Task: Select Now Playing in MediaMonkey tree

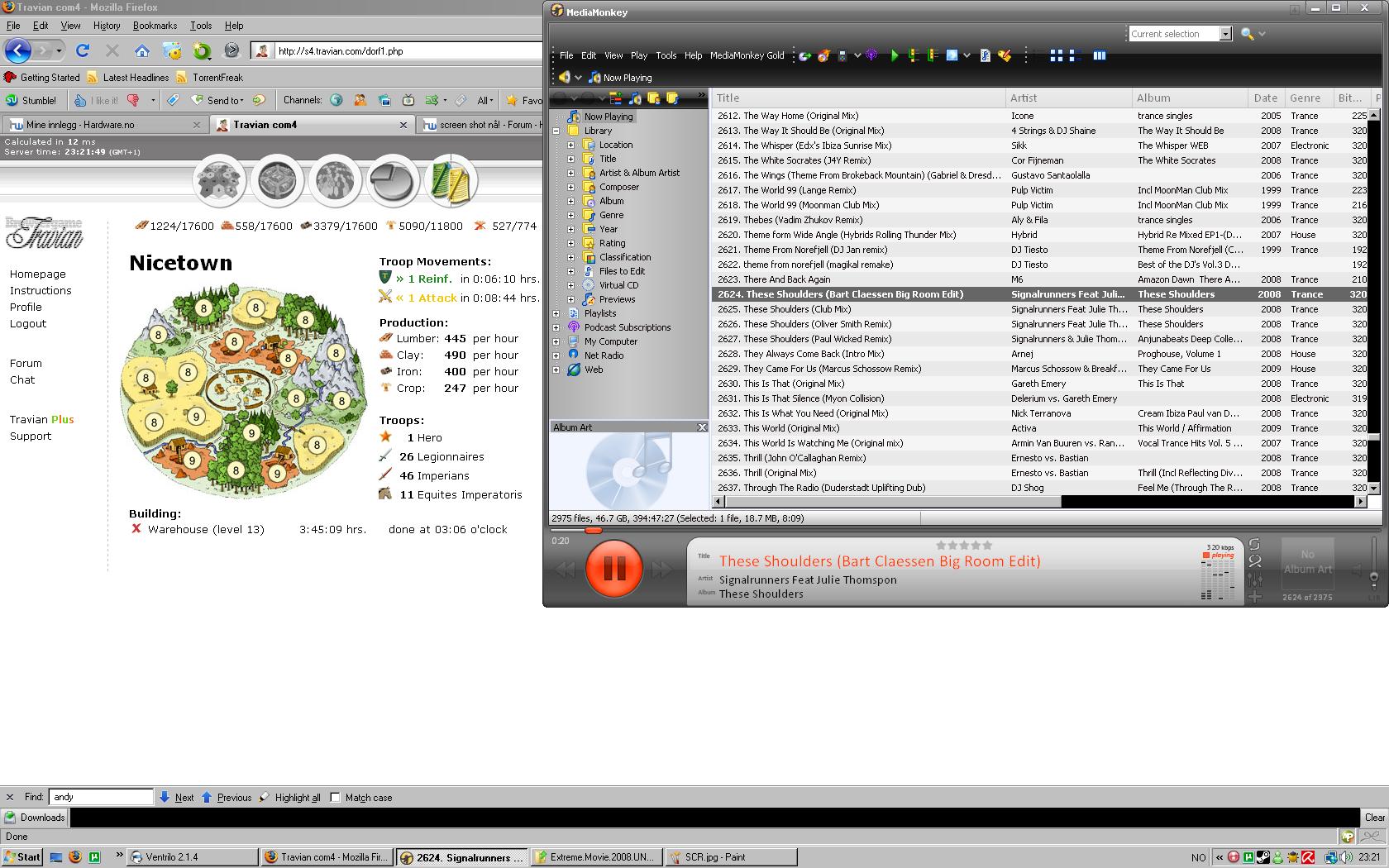Action: [x=608, y=117]
